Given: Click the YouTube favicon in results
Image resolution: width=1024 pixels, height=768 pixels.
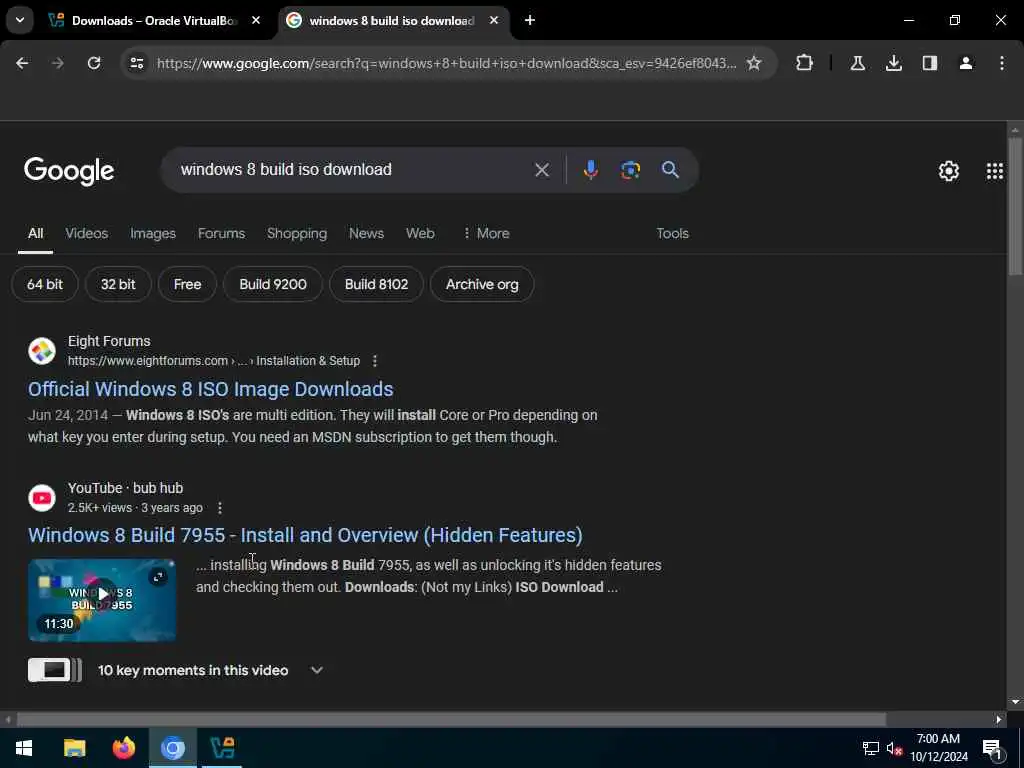Looking at the screenshot, I should click(42, 498).
